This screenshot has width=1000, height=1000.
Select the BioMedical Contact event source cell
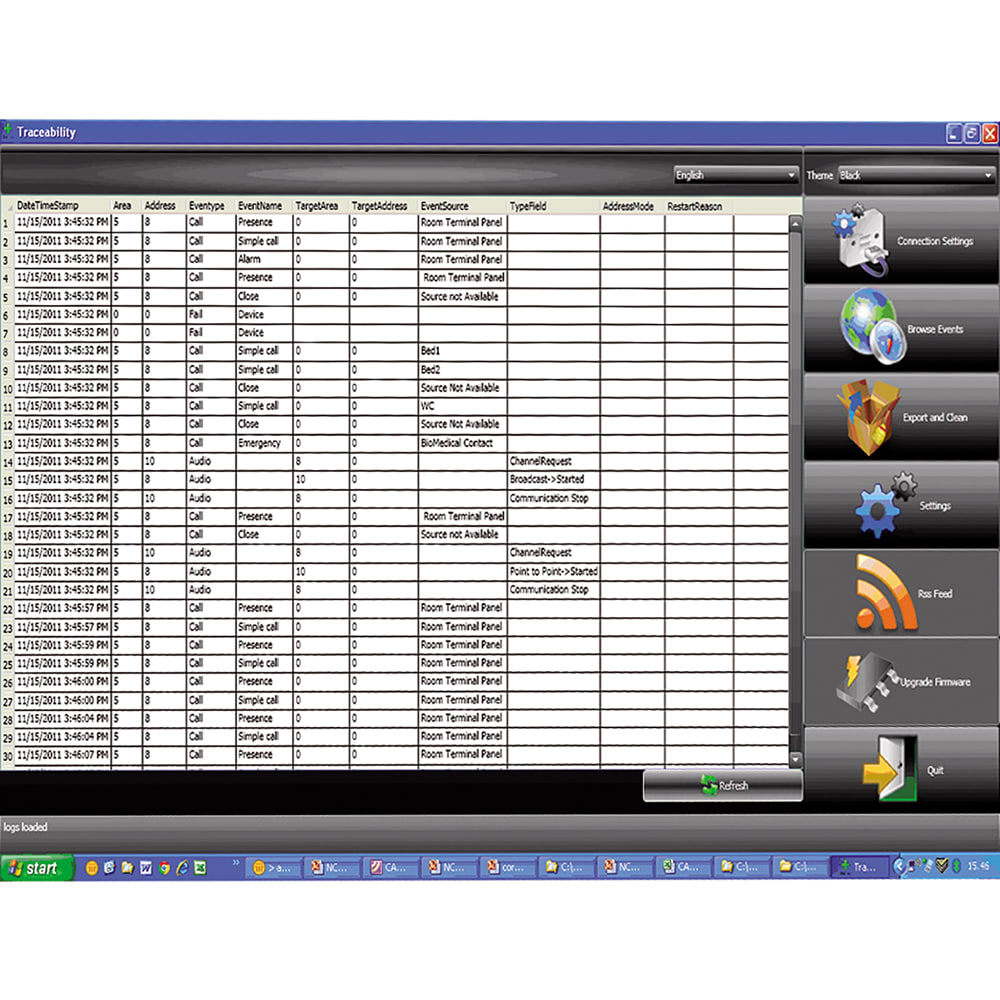click(461, 443)
